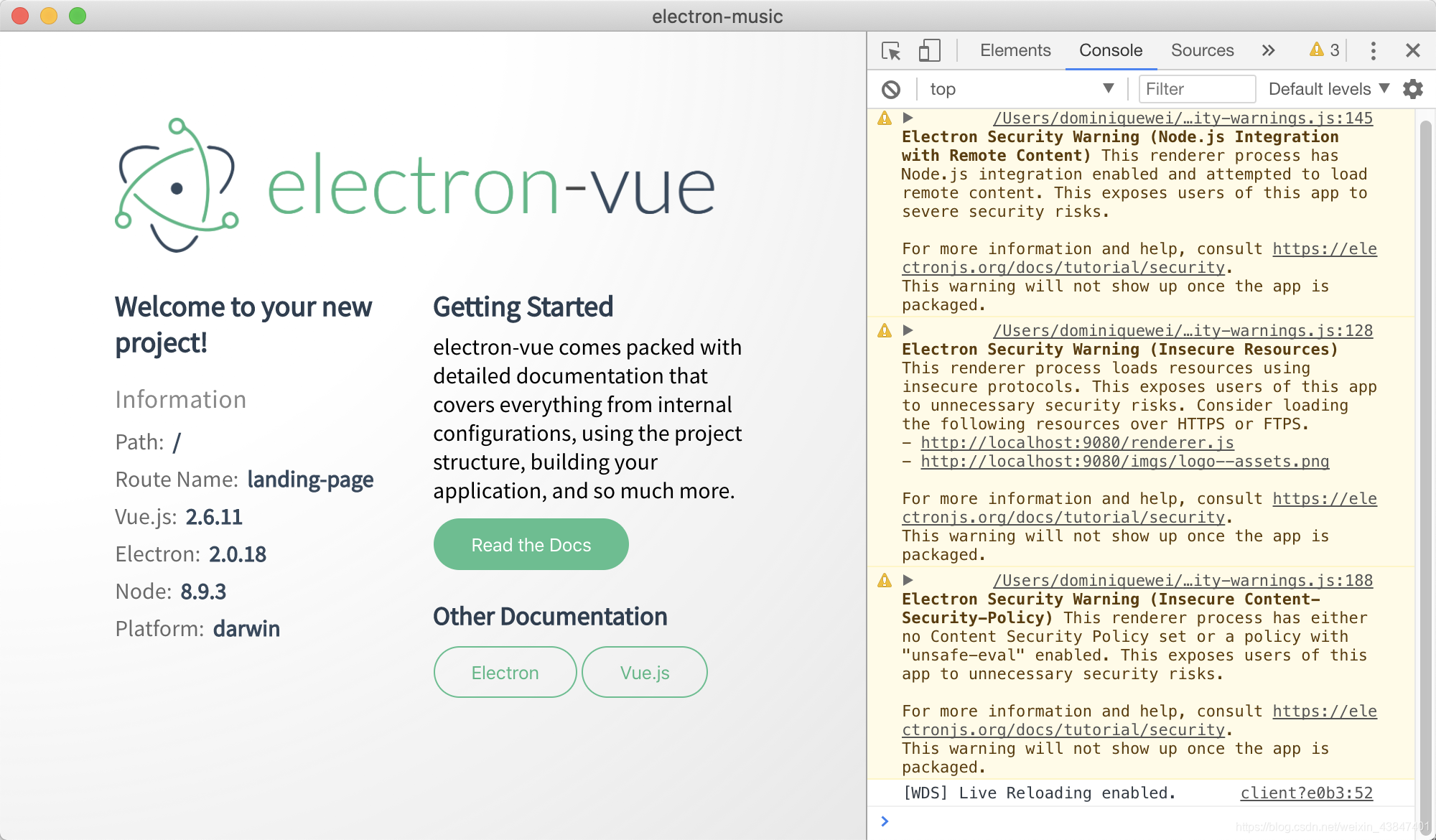Image resolution: width=1436 pixels, height=840 pixels.
Task: Click the electron-vue logo image
Action: pos(415,185)
